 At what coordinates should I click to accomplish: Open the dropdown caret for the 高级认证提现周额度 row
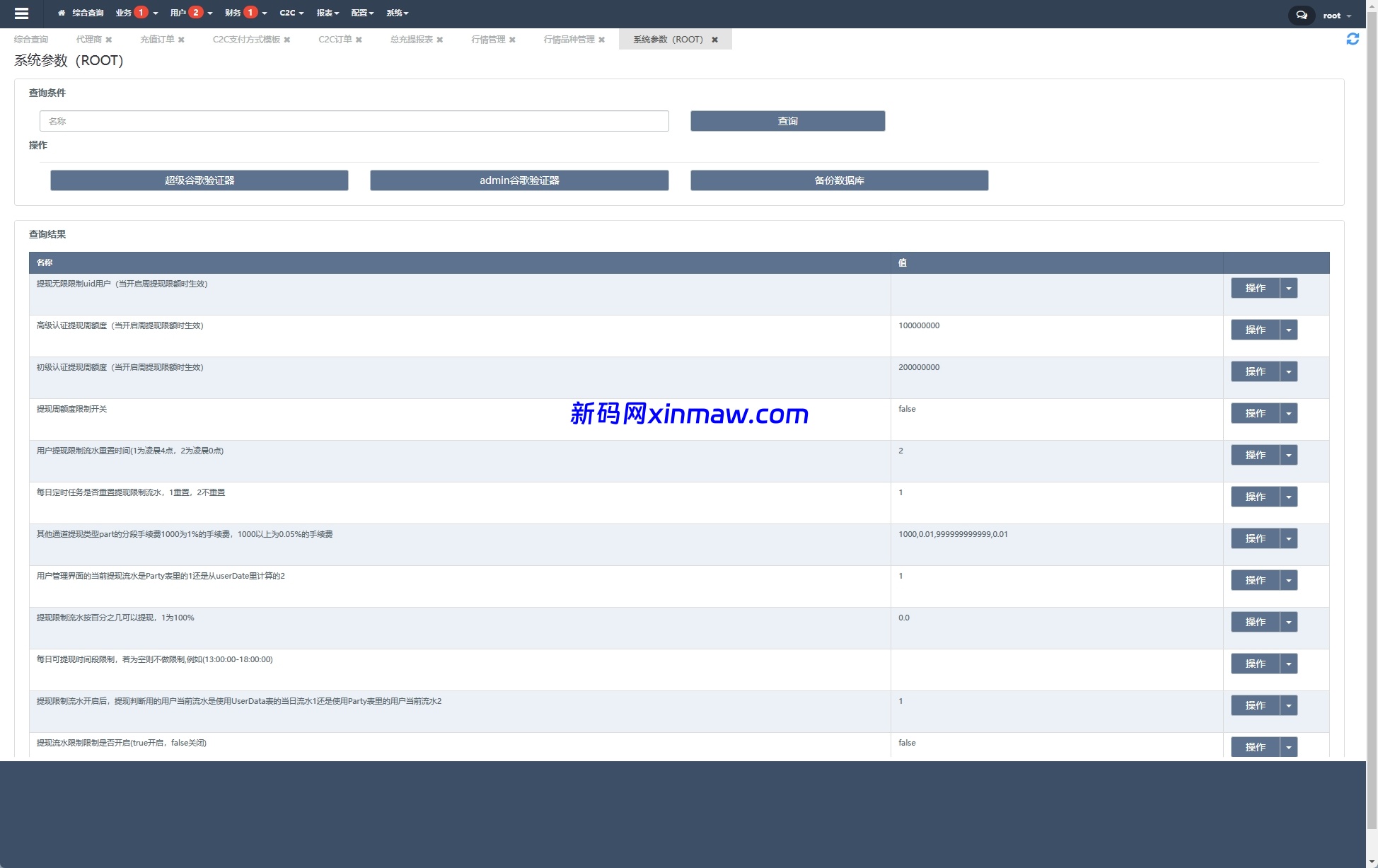click(x=1288, y=330)
